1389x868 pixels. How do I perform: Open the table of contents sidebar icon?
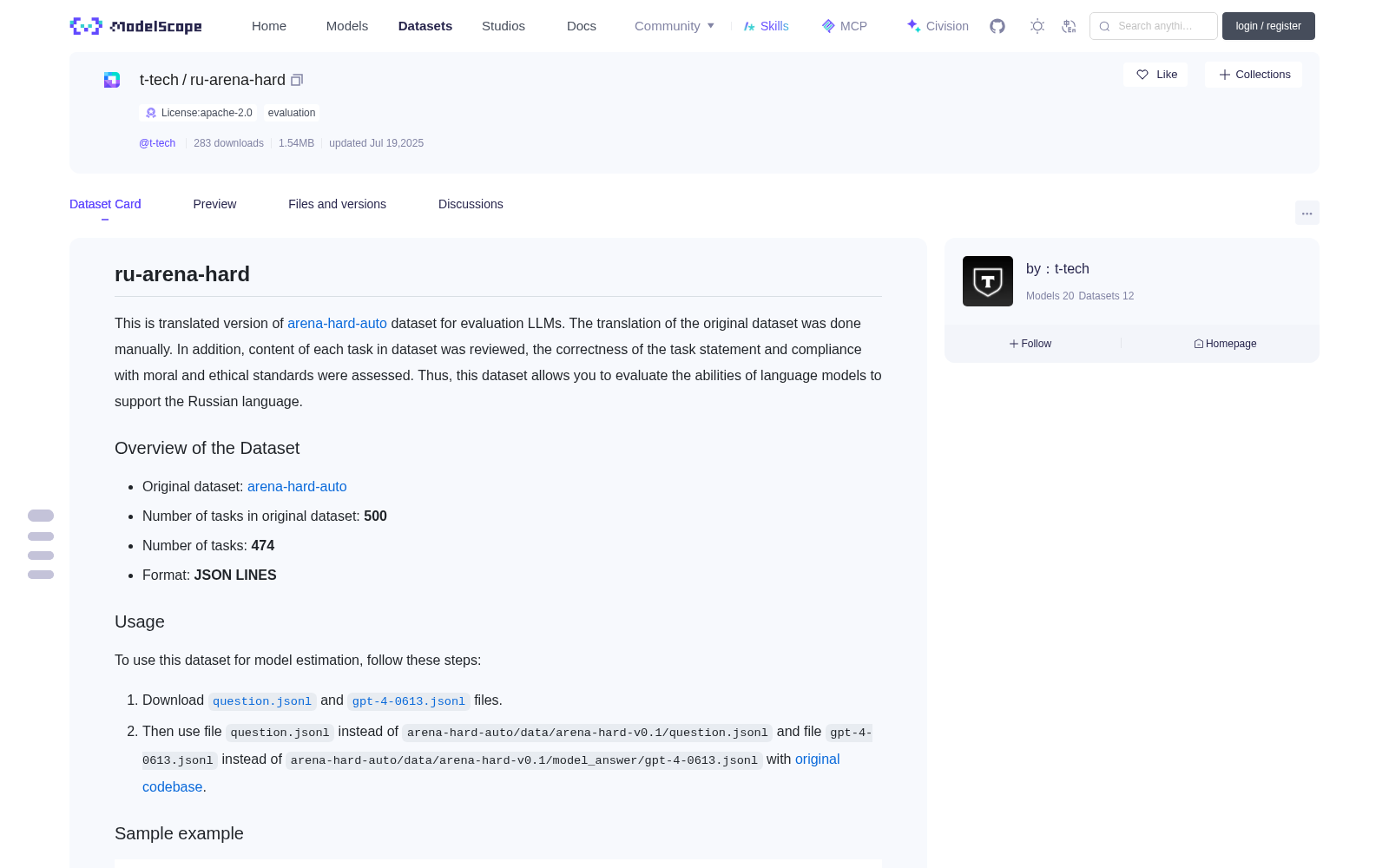point(41,545)
